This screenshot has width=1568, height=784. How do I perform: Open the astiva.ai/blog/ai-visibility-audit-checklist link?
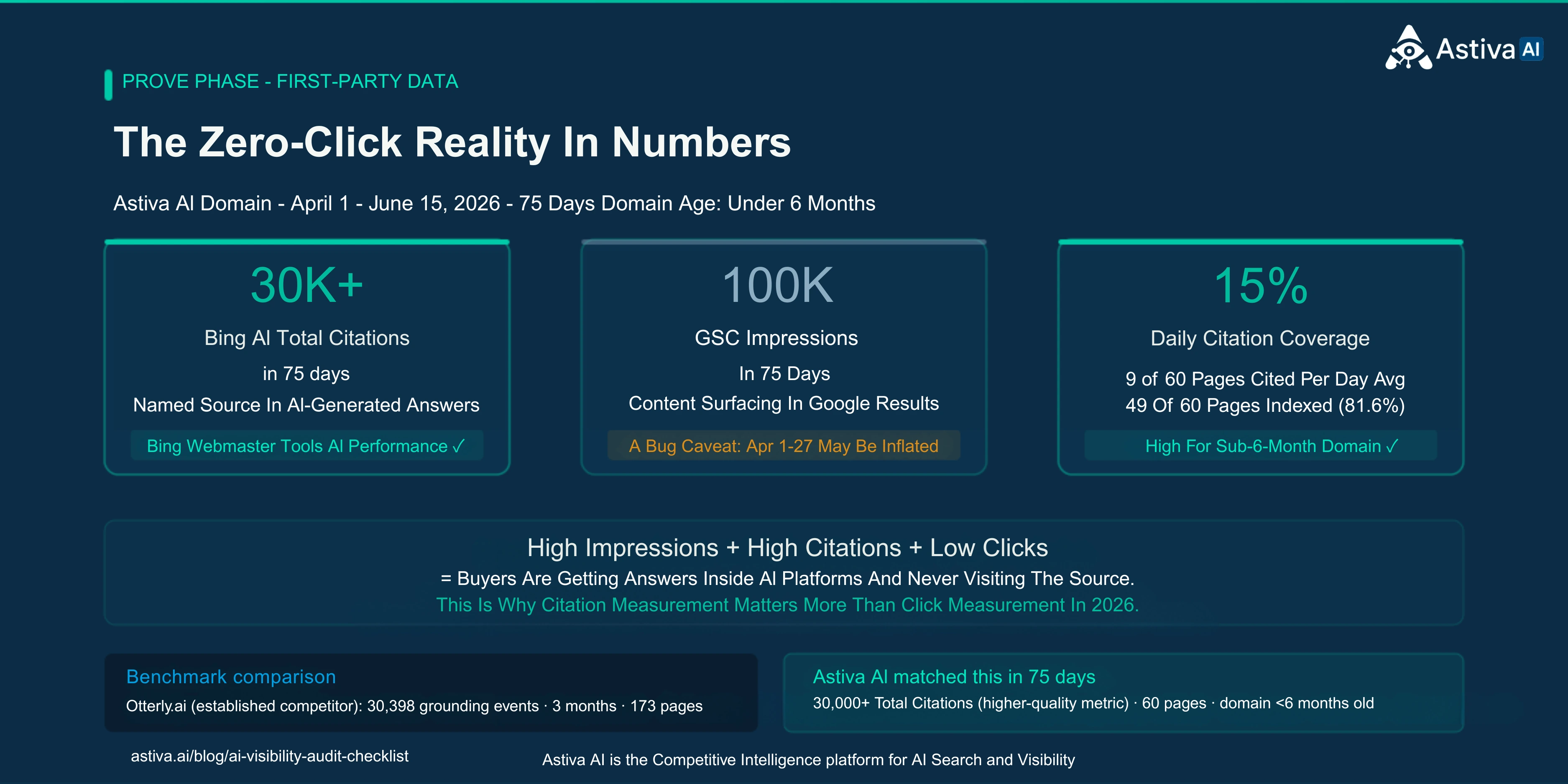click(x=270, y=756)
